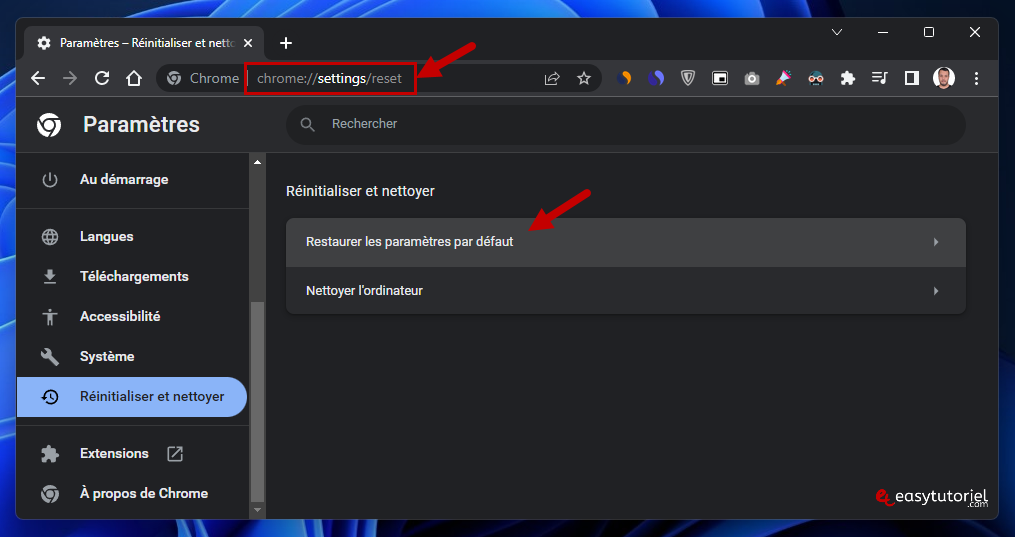
Task: Click the Rechercher settings search field
Action: [626, 124]
